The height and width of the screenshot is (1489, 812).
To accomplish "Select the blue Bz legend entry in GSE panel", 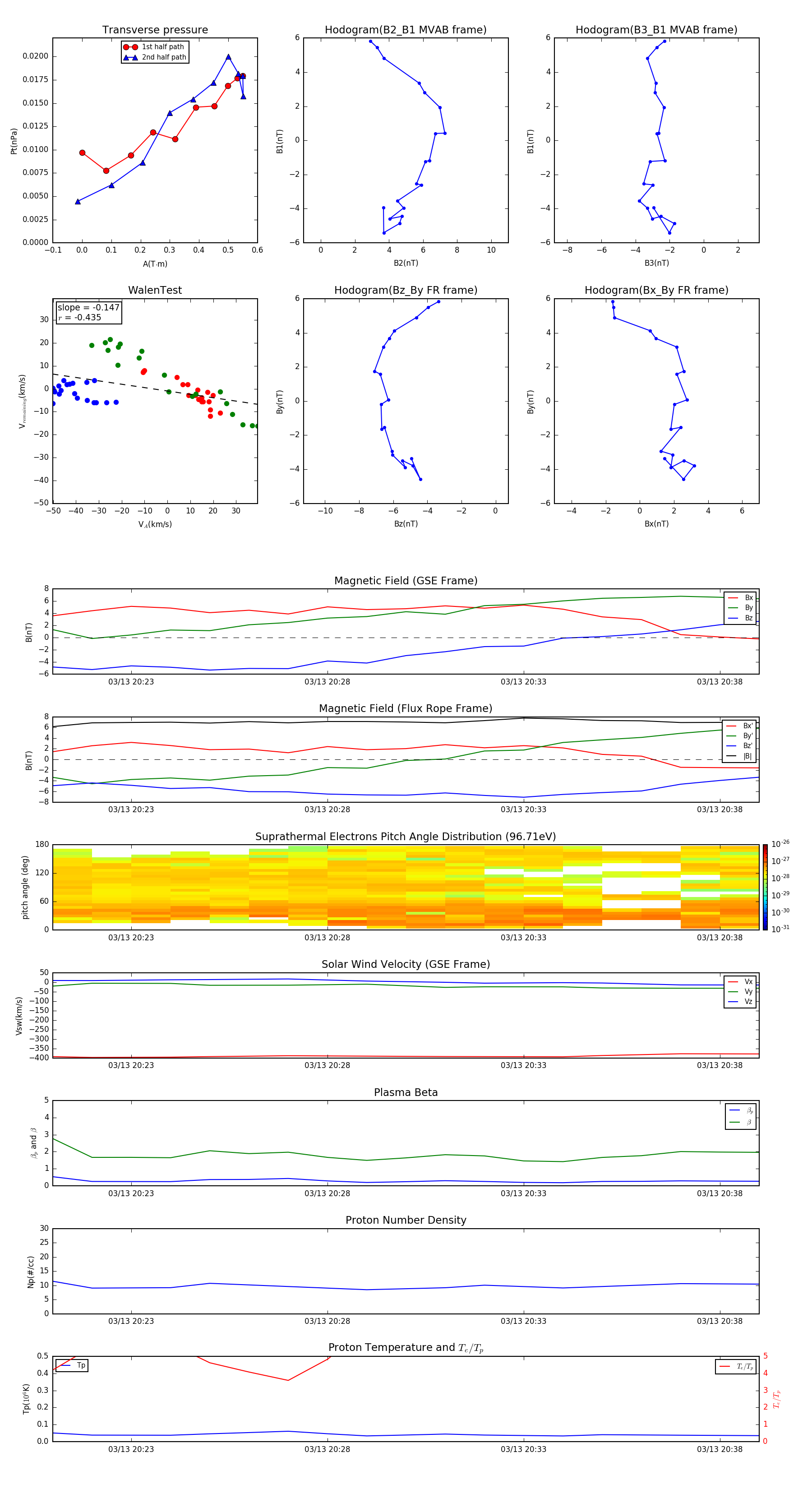I will pyautogui.click(x=740, y=618).
